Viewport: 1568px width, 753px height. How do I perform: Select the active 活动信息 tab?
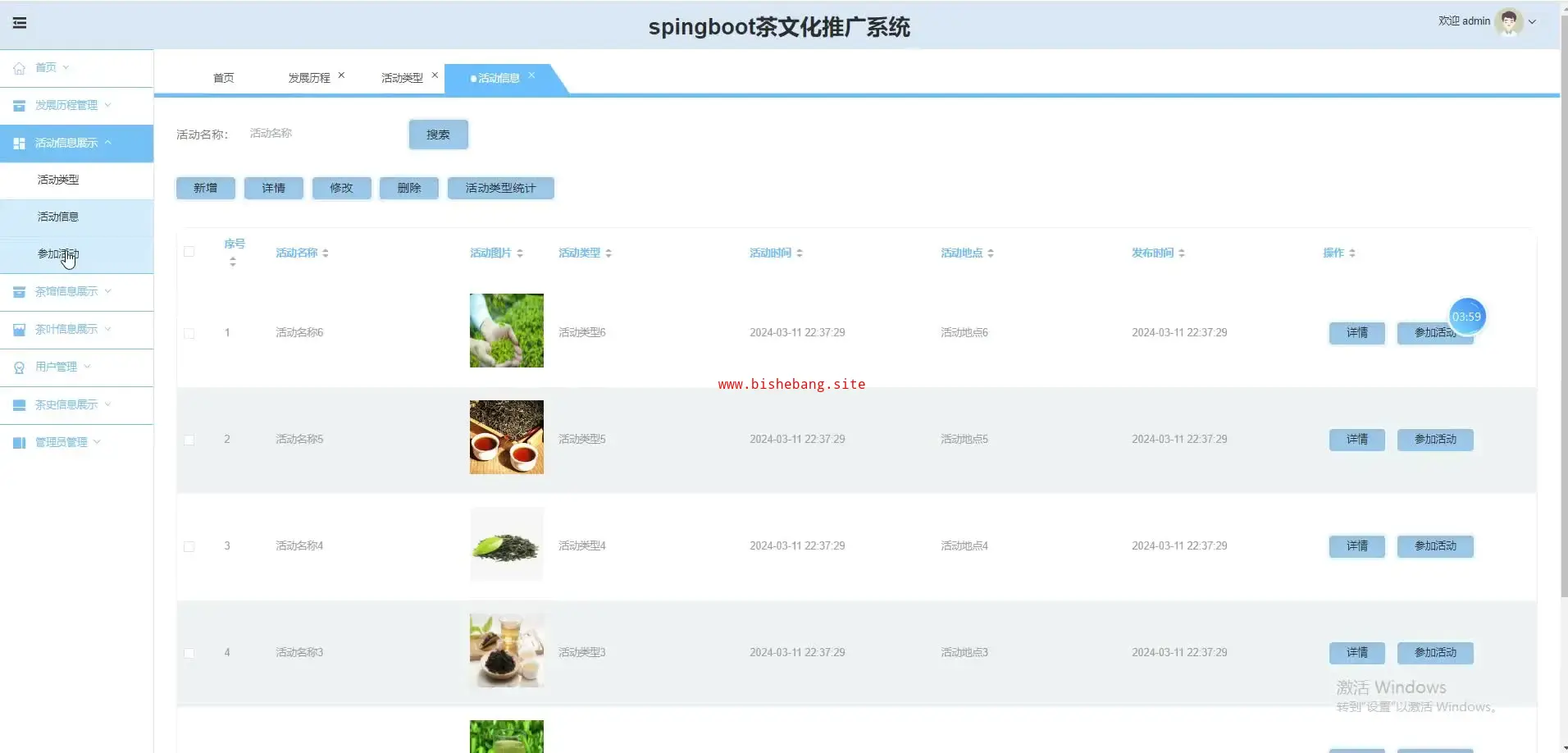(499, 78)
